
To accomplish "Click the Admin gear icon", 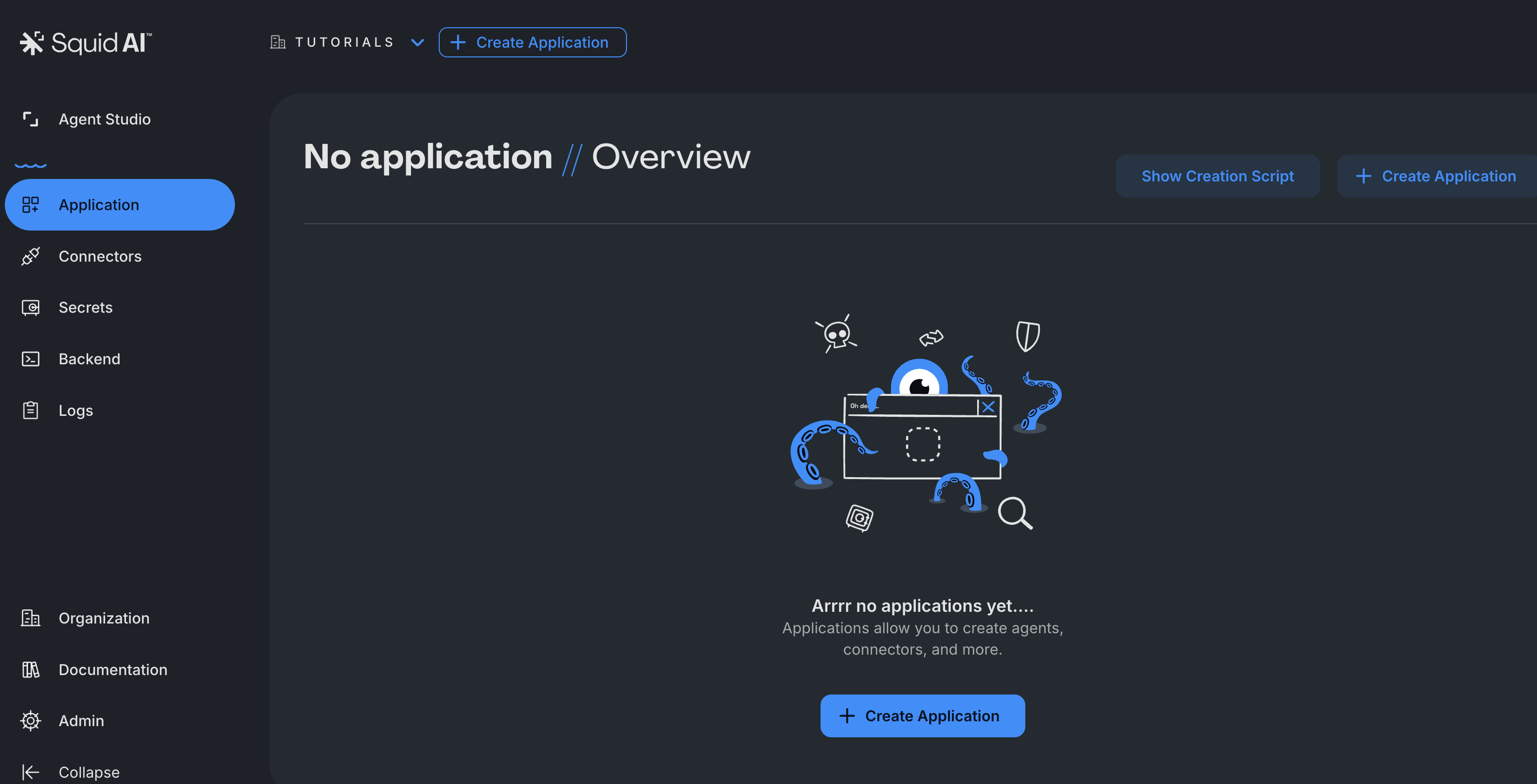I will (x=31, y=720).
